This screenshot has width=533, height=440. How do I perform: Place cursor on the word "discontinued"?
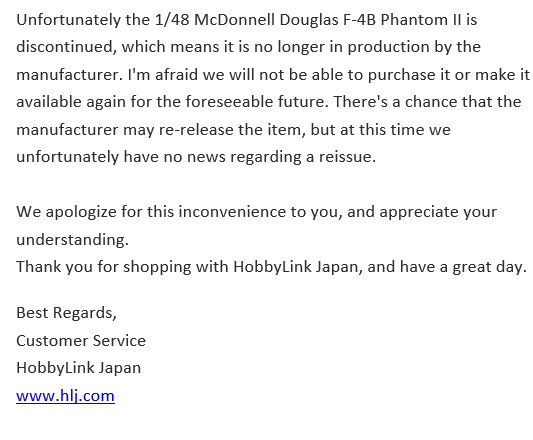click(x=64, y=47)
